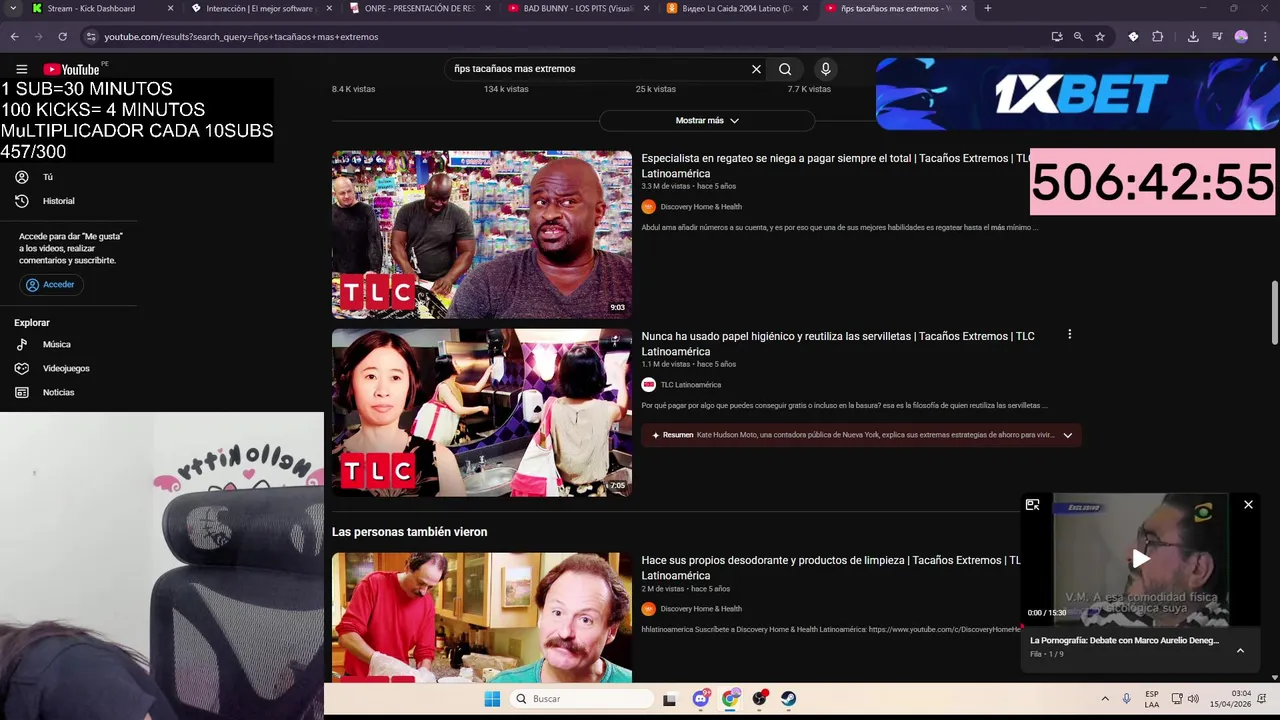Click the page vertical scrollbar thumb
This screenshot has width=1280, height=720.
(1274, 312)
